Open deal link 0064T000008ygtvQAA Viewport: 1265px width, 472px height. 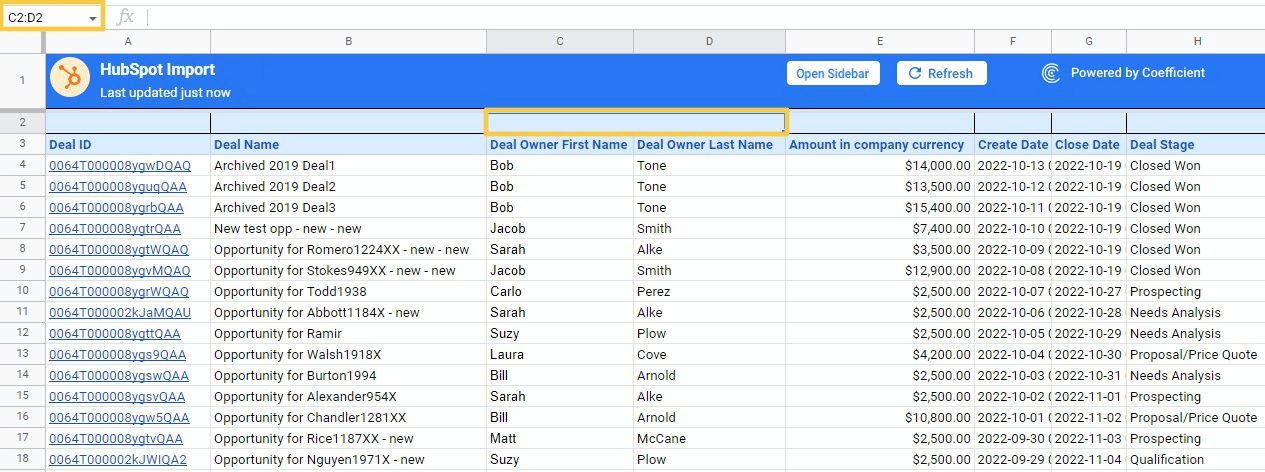(115, 439)
